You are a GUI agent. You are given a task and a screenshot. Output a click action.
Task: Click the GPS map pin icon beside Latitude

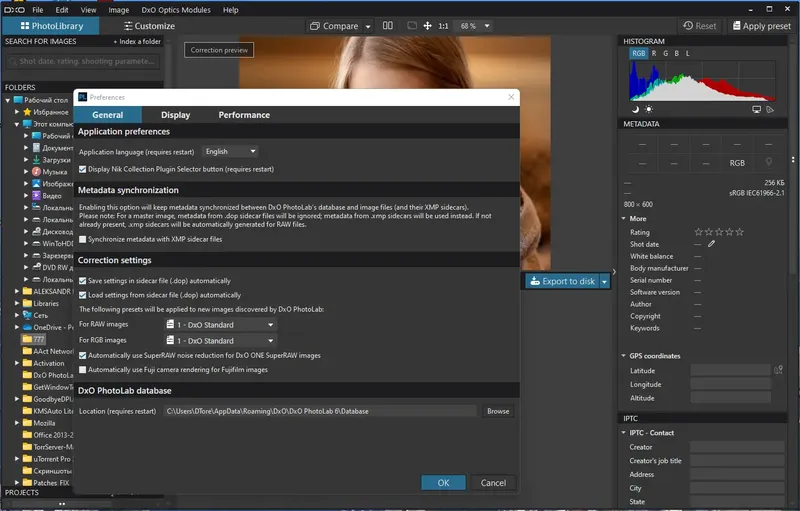778,370
